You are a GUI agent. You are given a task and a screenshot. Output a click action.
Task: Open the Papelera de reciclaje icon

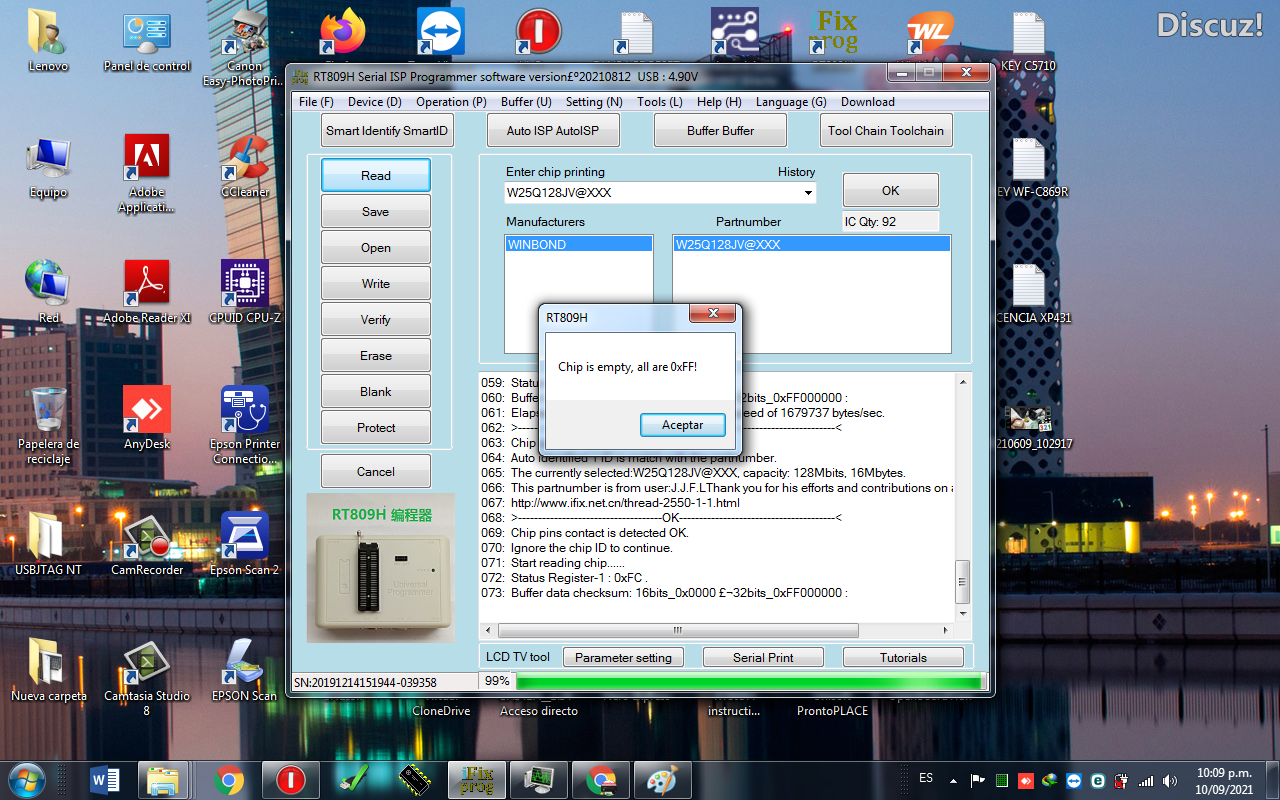(x=48, y=423)
